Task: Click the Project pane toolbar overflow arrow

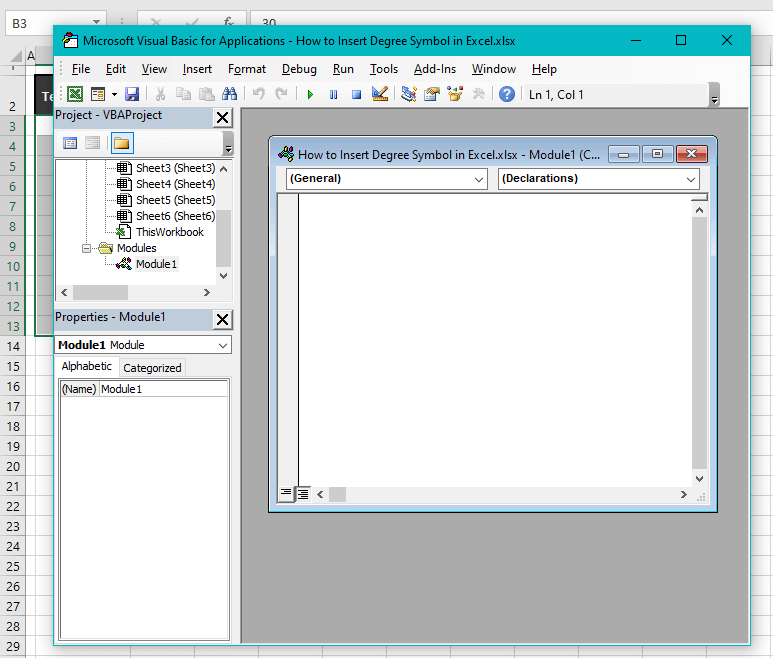Action: (x=228, y=143)
